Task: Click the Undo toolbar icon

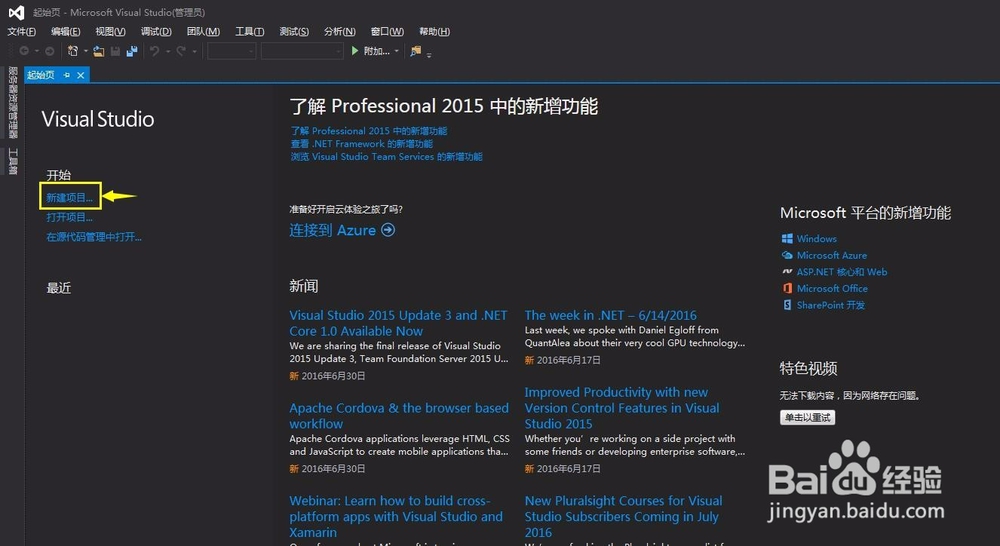Action: coord(154,51)
